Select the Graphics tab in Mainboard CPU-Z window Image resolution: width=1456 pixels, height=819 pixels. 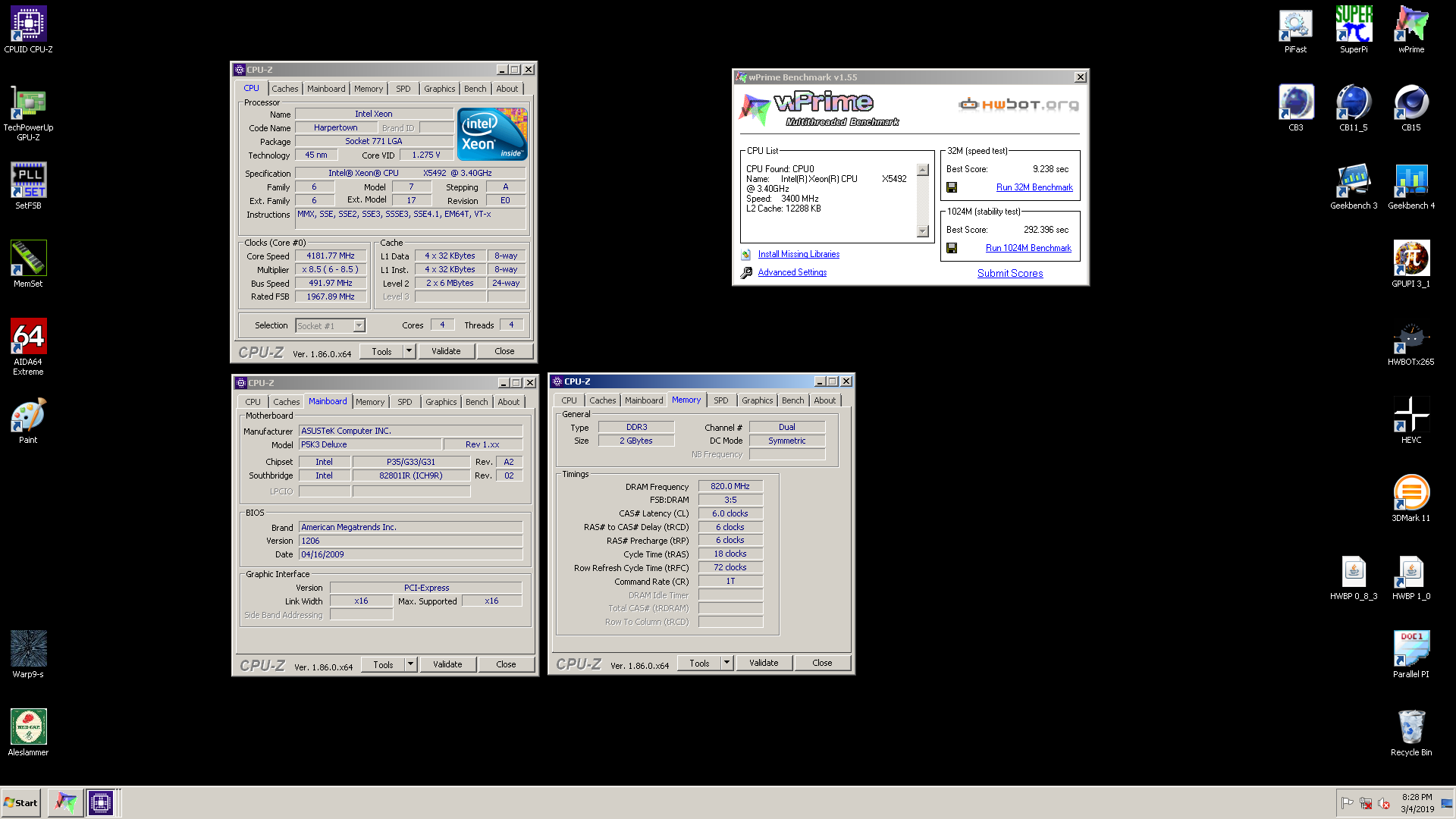pyautogui.click(x=441, y=402)
